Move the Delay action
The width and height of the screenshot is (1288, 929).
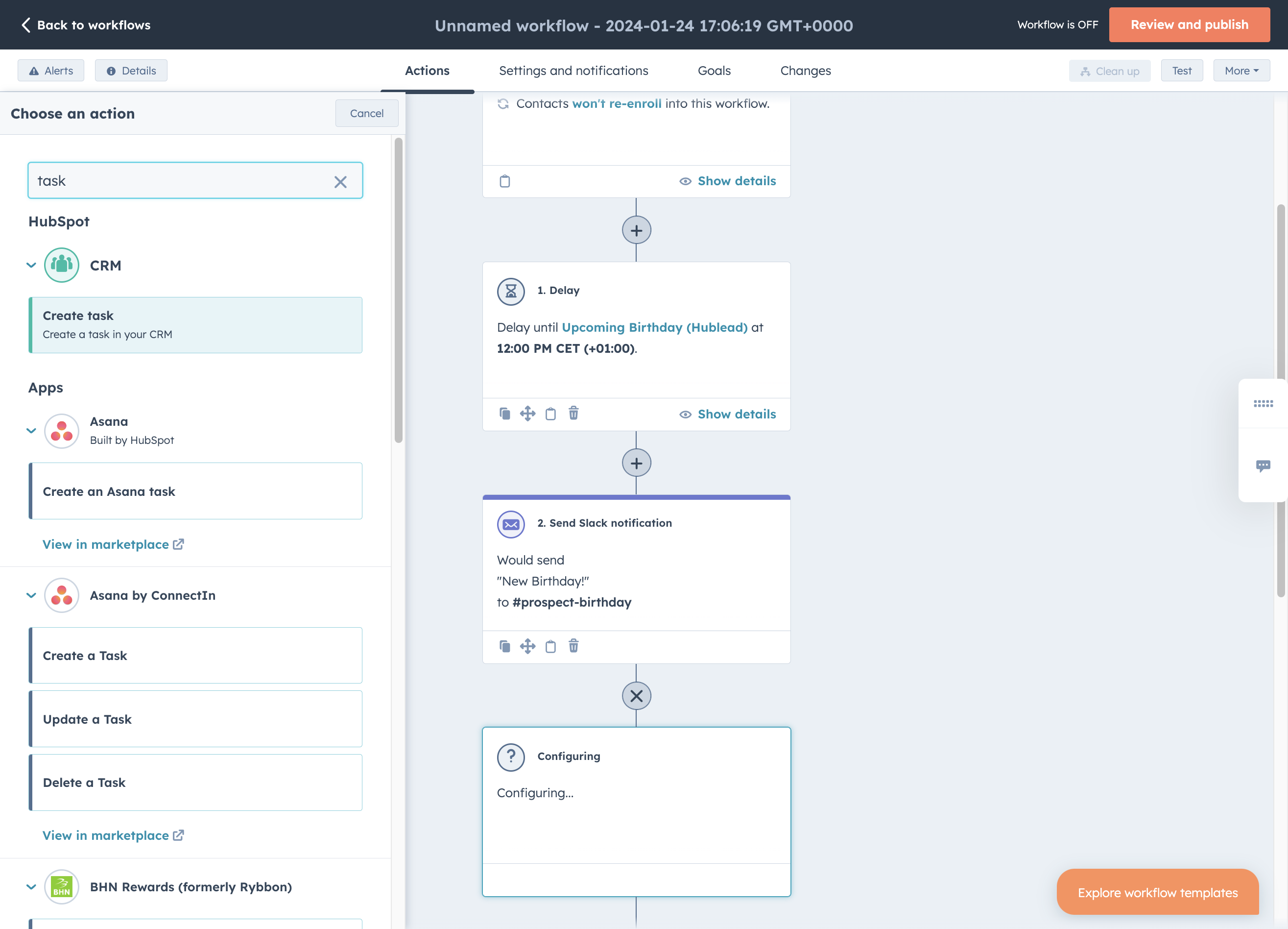[x=527, y=414]
